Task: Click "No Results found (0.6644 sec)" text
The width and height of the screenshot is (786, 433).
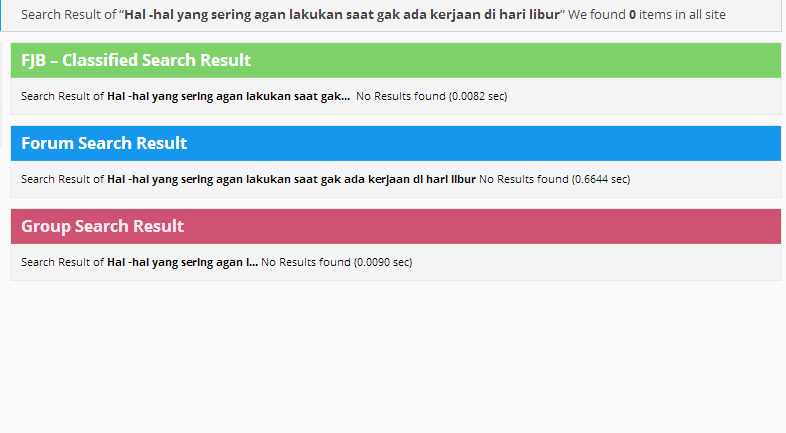Action: (x=555, y=179)
